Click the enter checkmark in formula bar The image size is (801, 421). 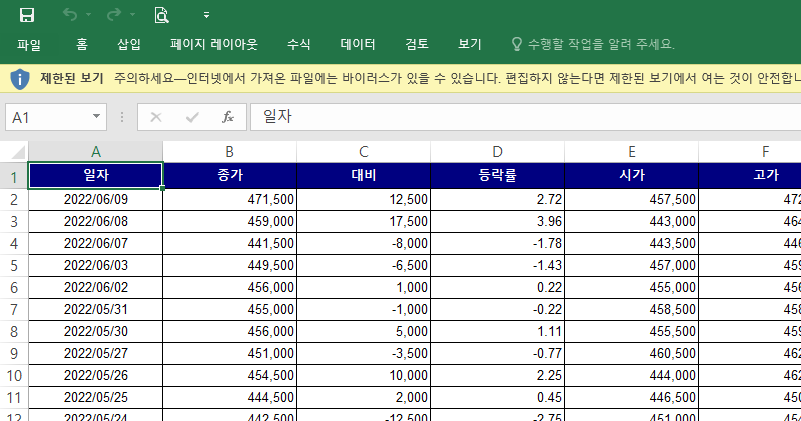tap(192, 117)
